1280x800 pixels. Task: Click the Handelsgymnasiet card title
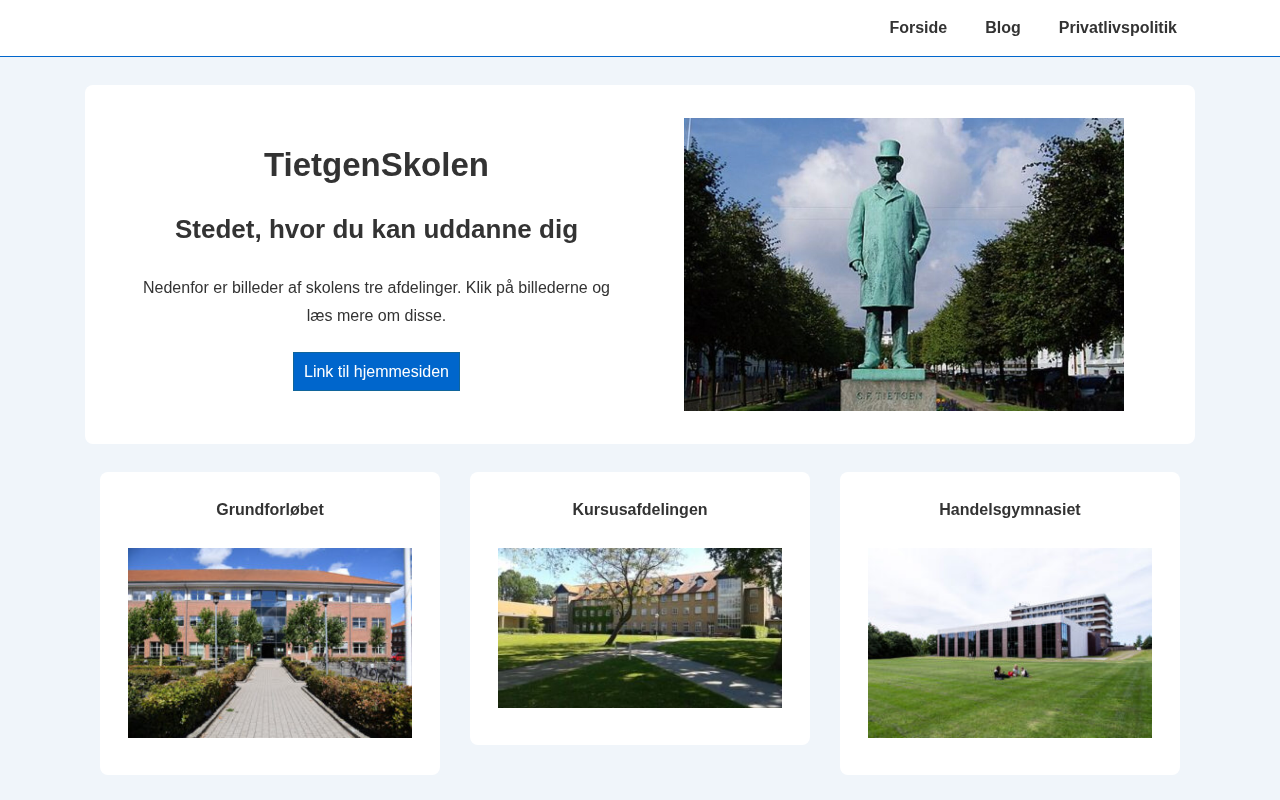tap(1010, 510)
